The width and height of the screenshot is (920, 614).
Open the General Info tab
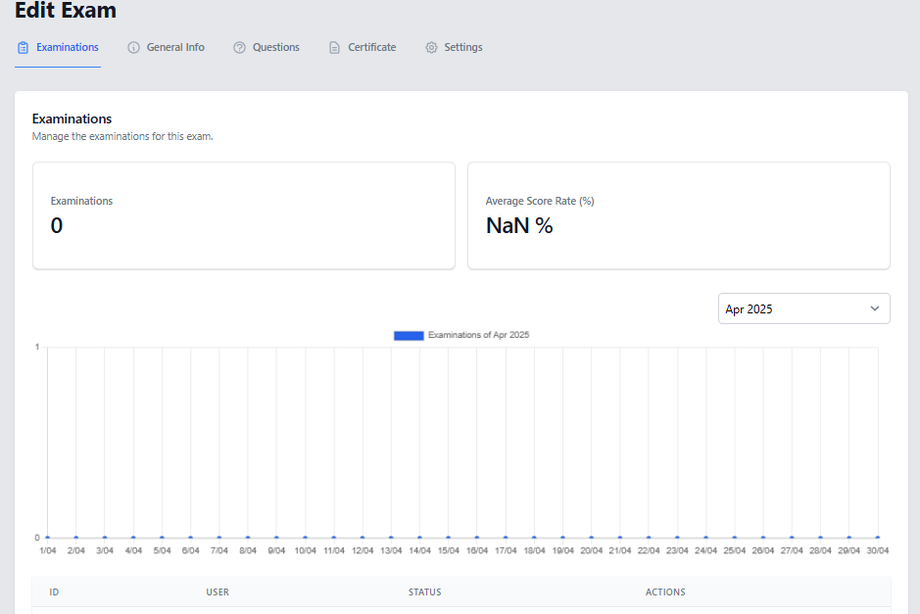(175, 48)
